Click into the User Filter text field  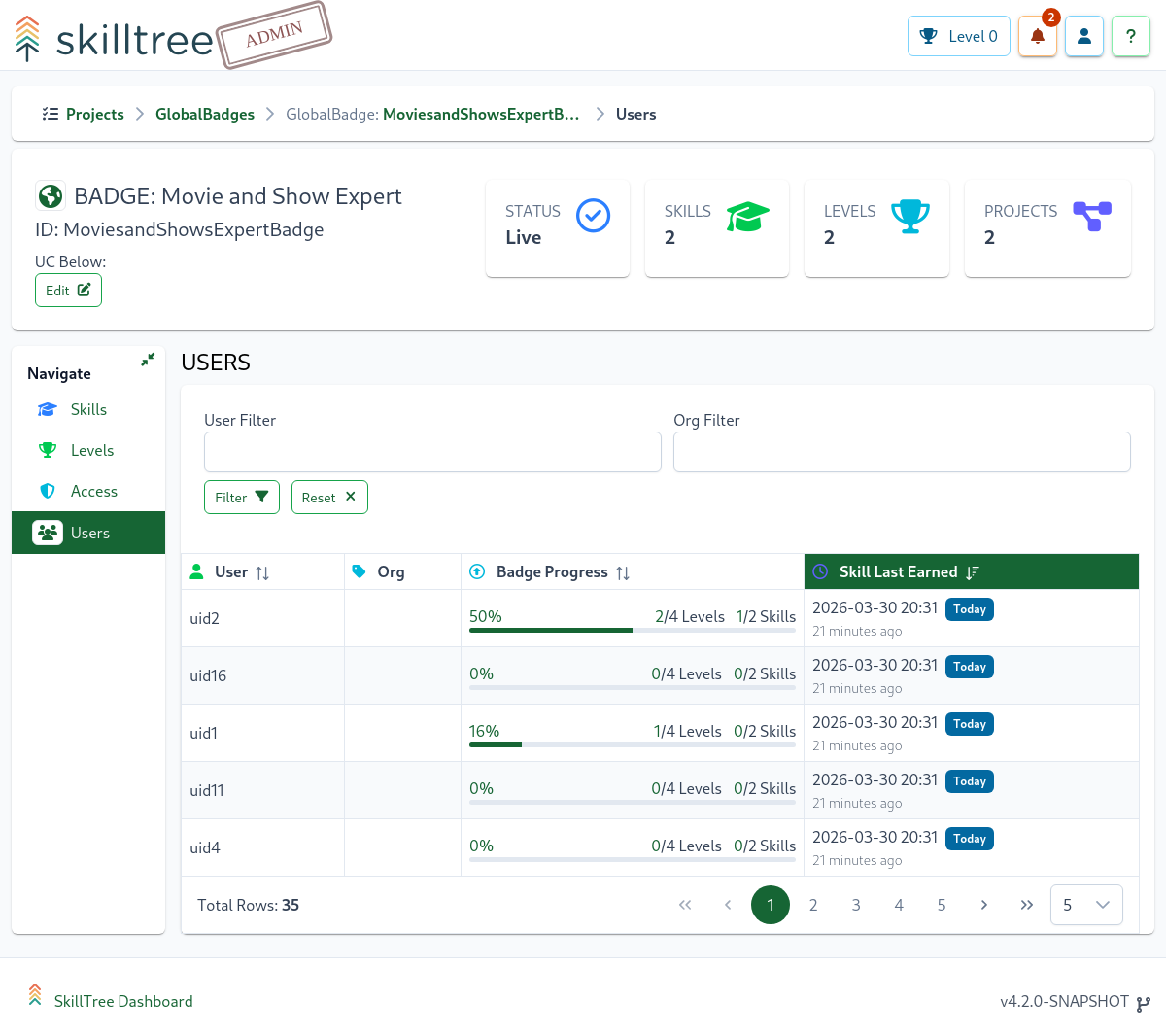(x=432, y=452)
